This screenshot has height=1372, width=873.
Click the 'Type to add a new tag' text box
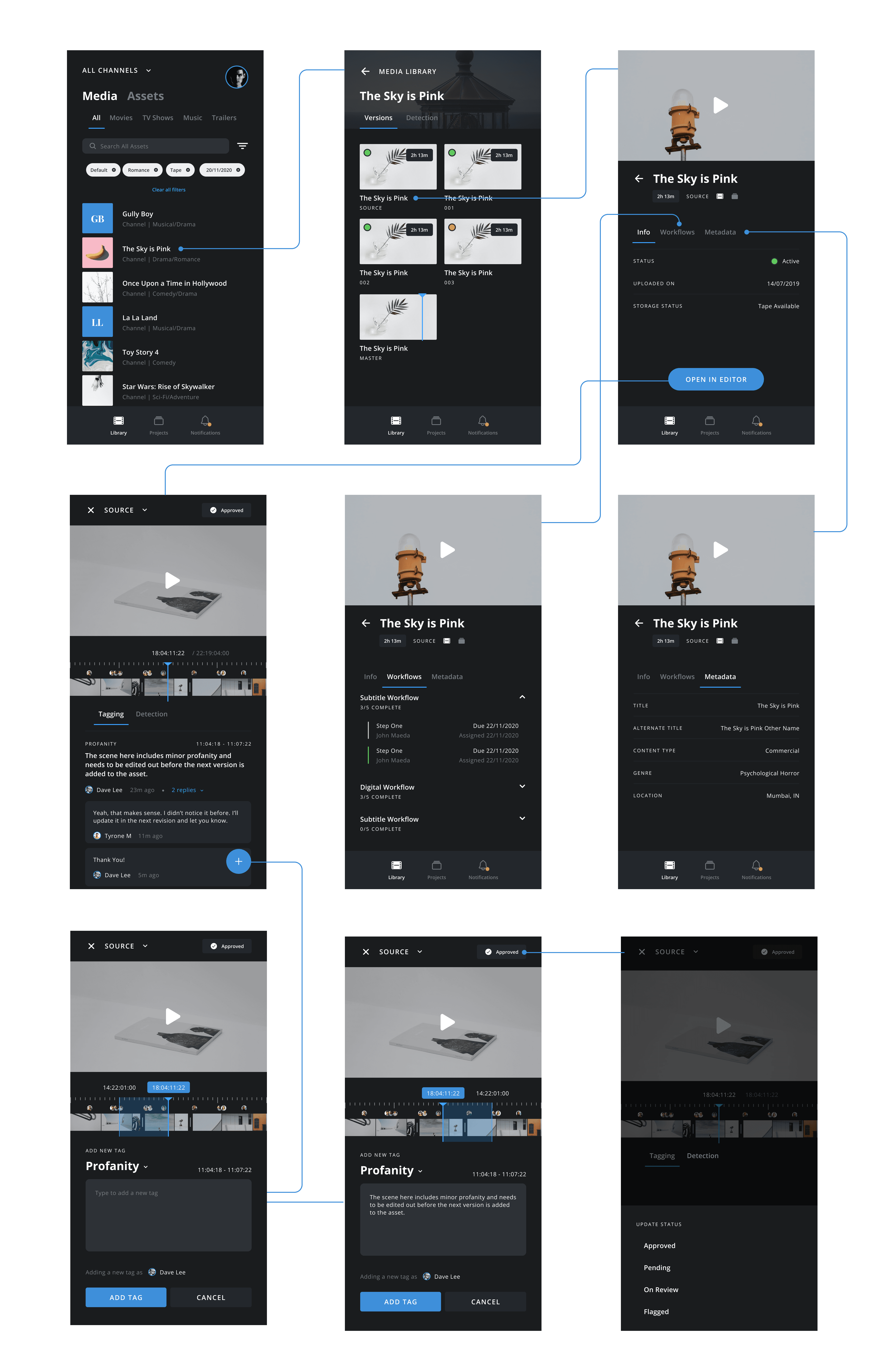(x=169, y=1215)
